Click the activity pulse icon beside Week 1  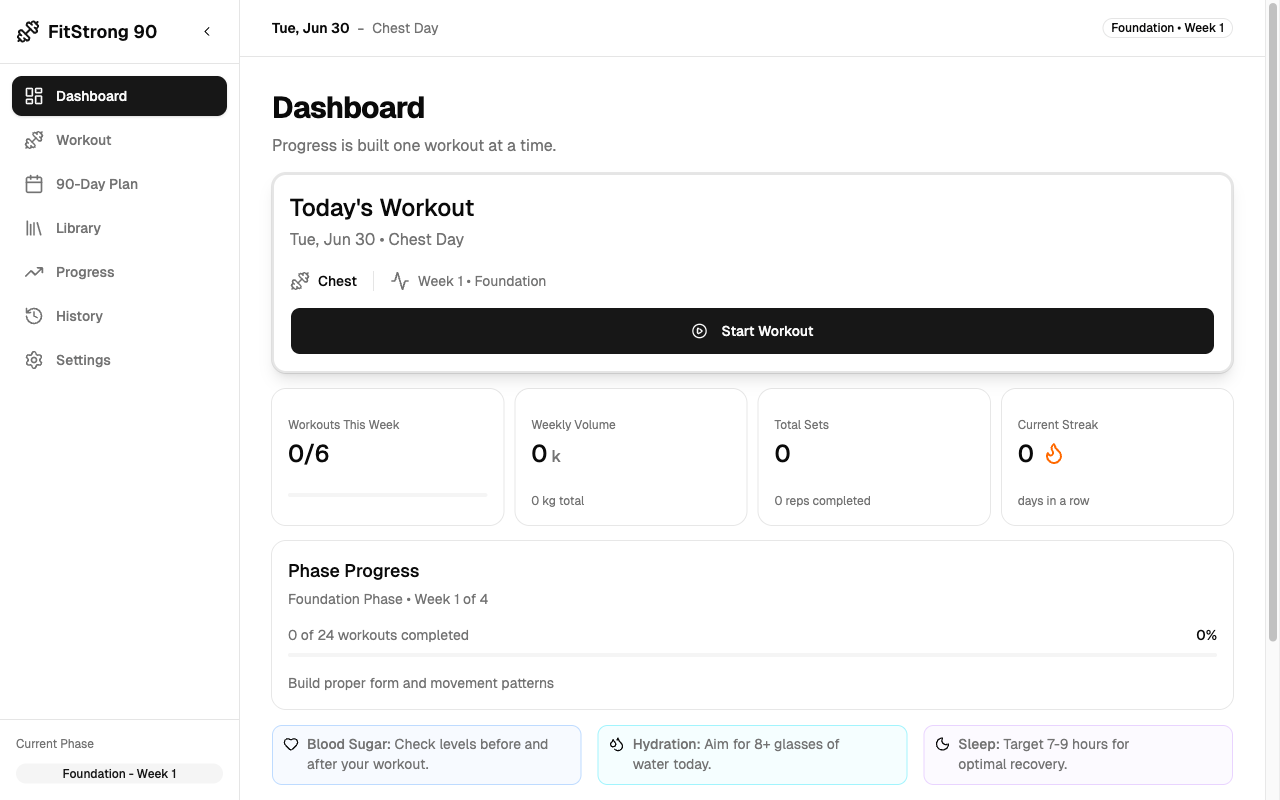[400, 281]
